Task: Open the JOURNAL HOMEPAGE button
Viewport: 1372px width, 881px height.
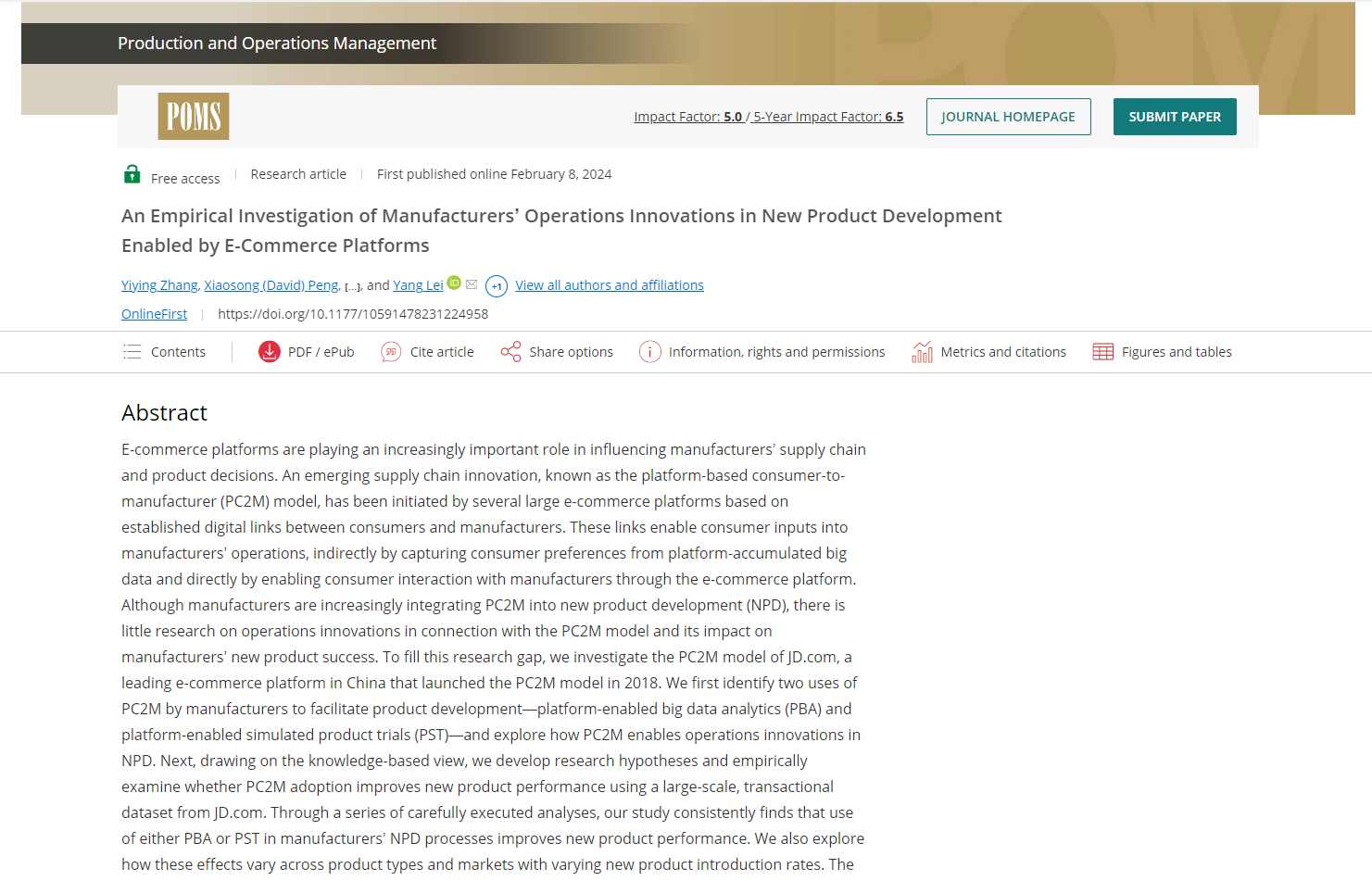Action: point(1008,117)
